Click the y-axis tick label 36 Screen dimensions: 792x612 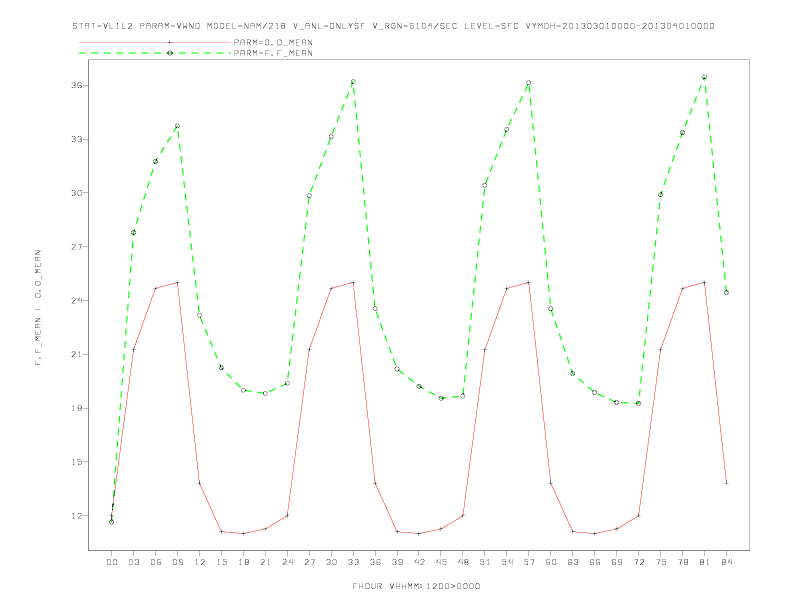coord(76,85)
